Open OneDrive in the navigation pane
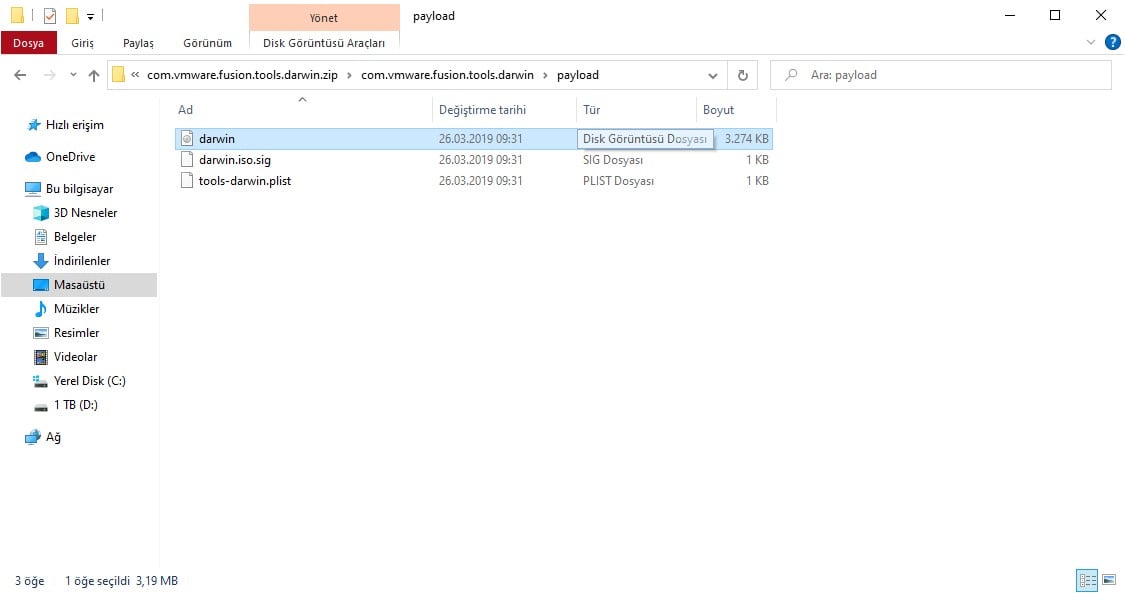Image resolution: width=1125 pixels, height=593 pixels. [70, 156]
